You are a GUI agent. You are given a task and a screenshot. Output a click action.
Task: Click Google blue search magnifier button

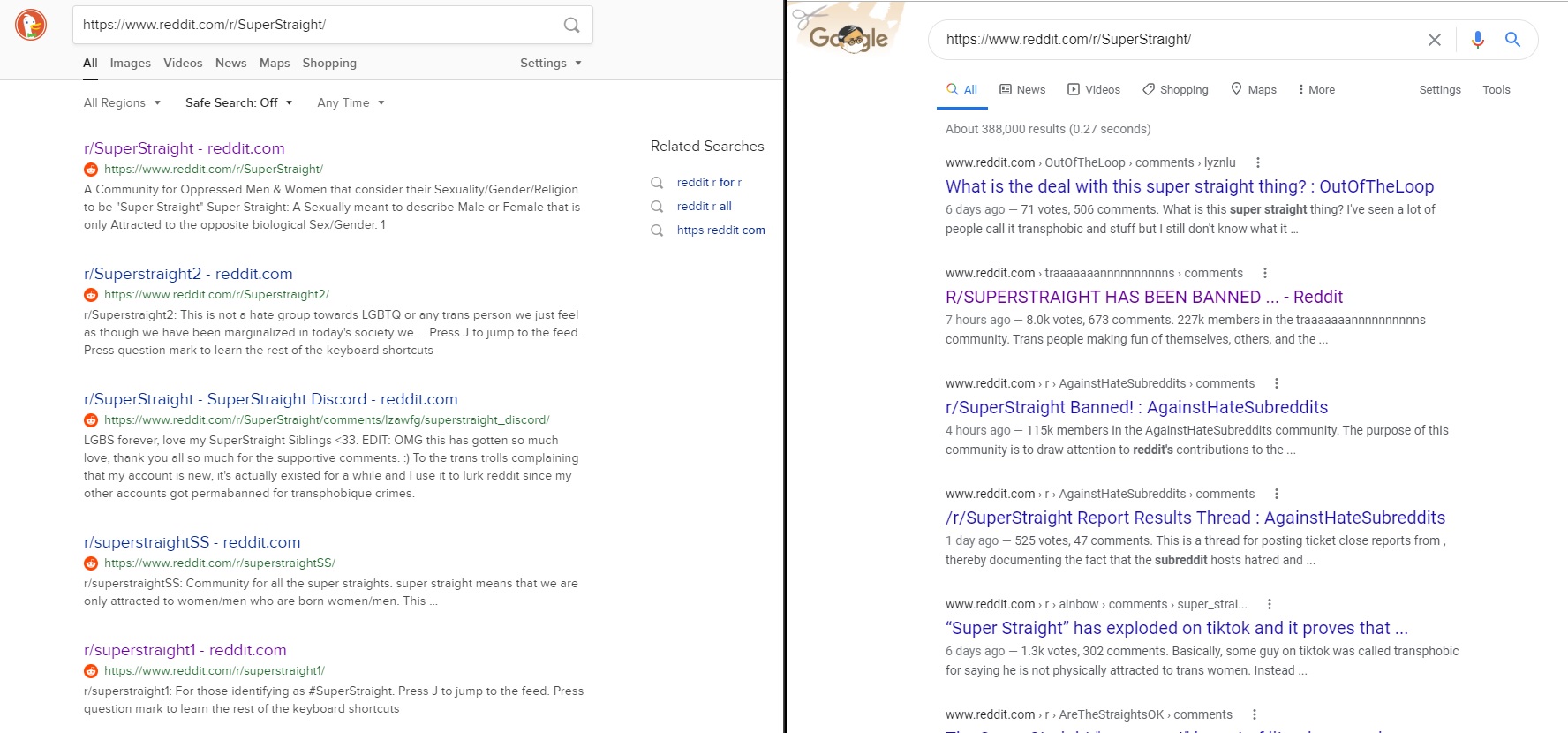tap(1512, 40)
